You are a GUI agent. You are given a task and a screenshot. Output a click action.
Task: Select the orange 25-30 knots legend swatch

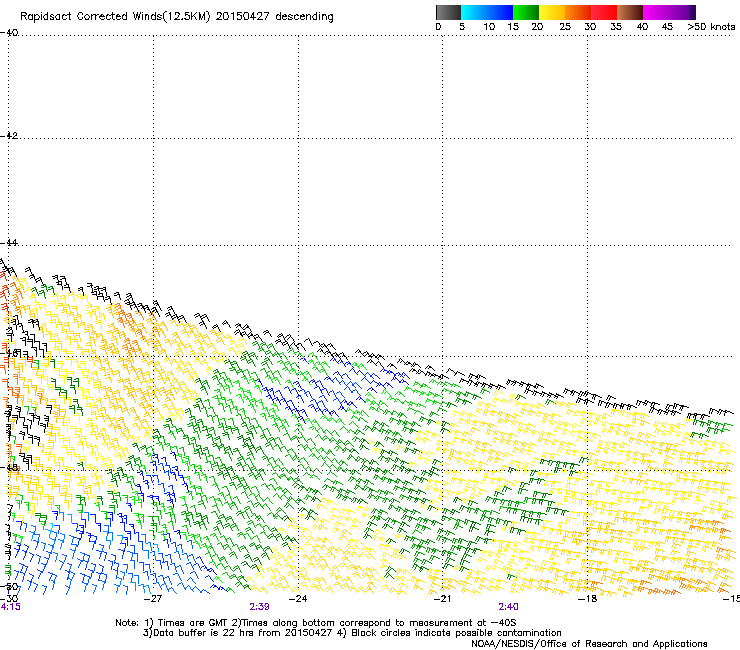pyautogui.click(x=578, y=12)
